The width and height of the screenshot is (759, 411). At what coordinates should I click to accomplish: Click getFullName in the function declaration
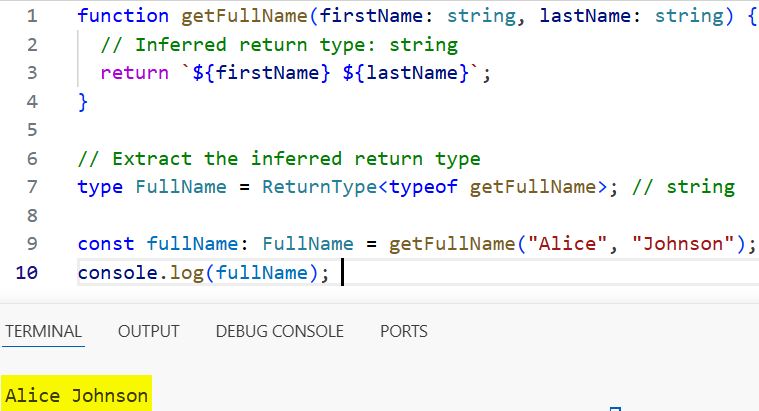click(244, 16)
